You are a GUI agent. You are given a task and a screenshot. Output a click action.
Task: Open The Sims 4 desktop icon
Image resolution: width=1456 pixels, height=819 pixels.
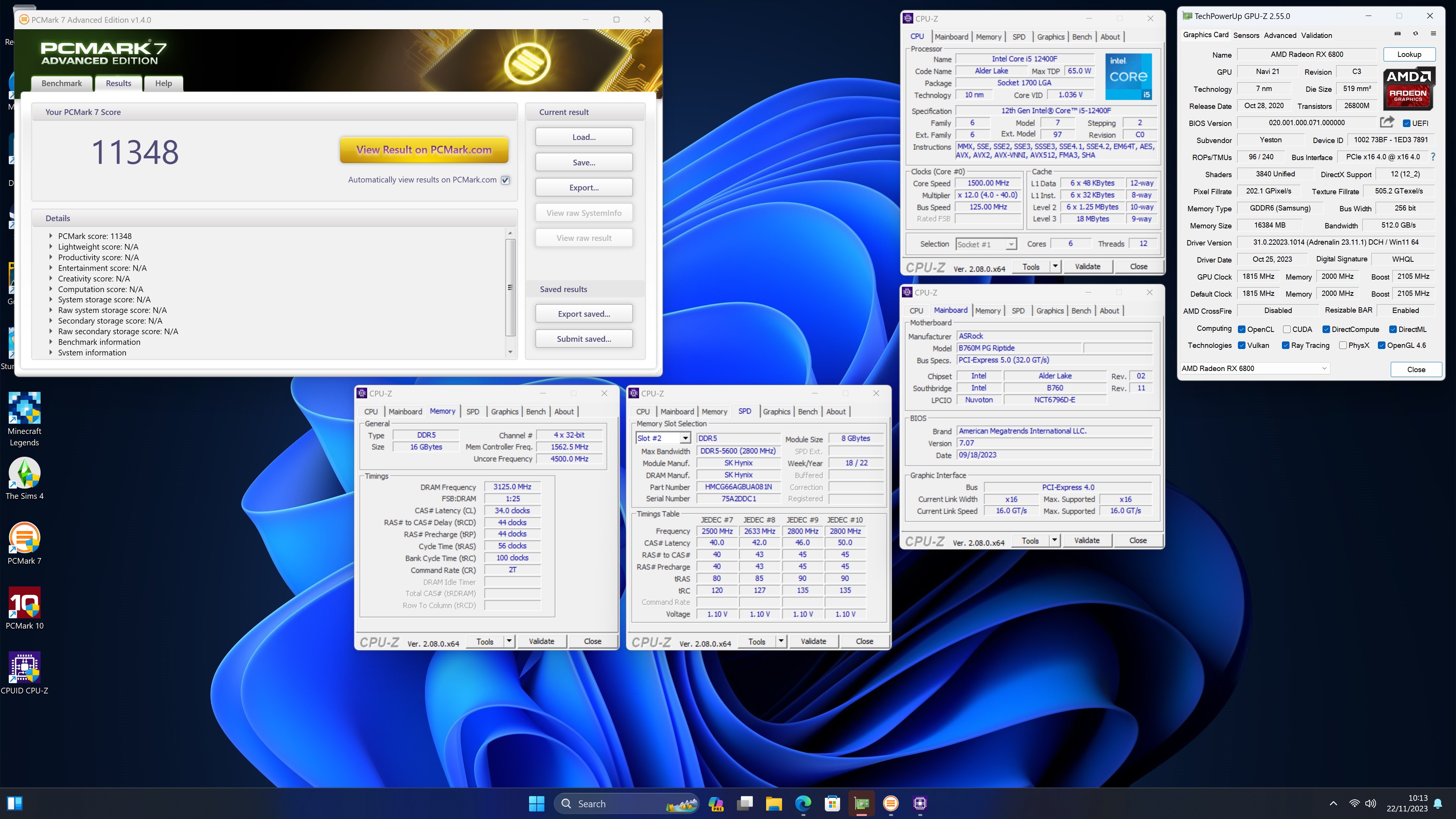[x=24, y=478]
